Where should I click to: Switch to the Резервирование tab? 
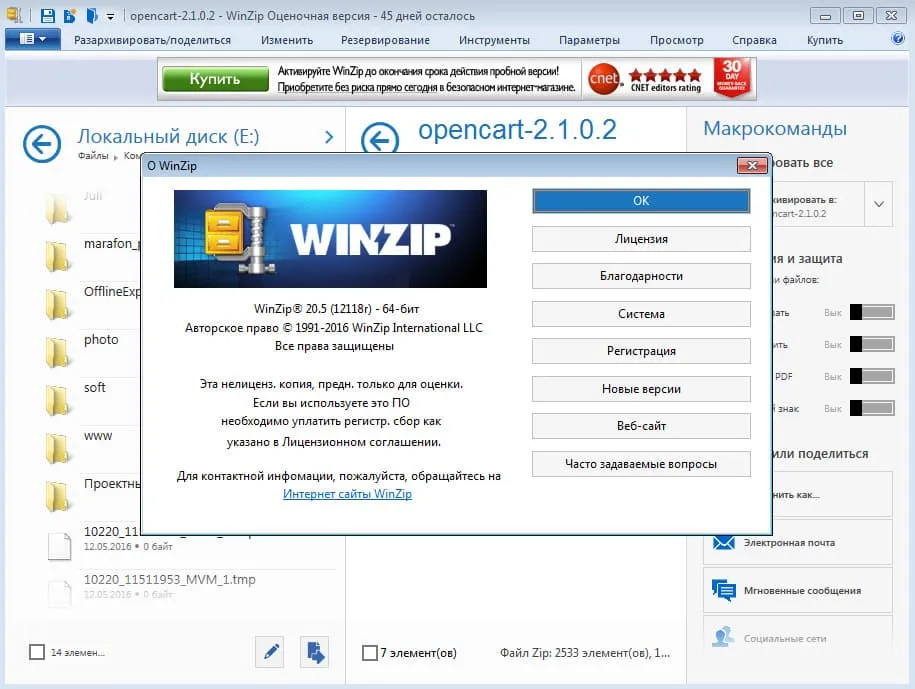click(385, 40)
